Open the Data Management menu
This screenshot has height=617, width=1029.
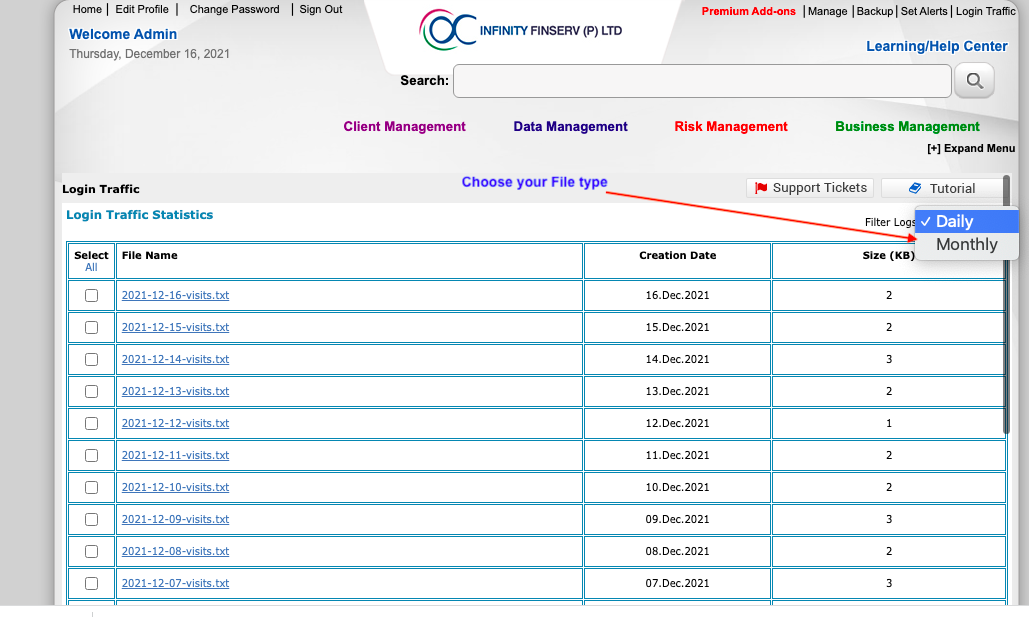pos(570,127)
